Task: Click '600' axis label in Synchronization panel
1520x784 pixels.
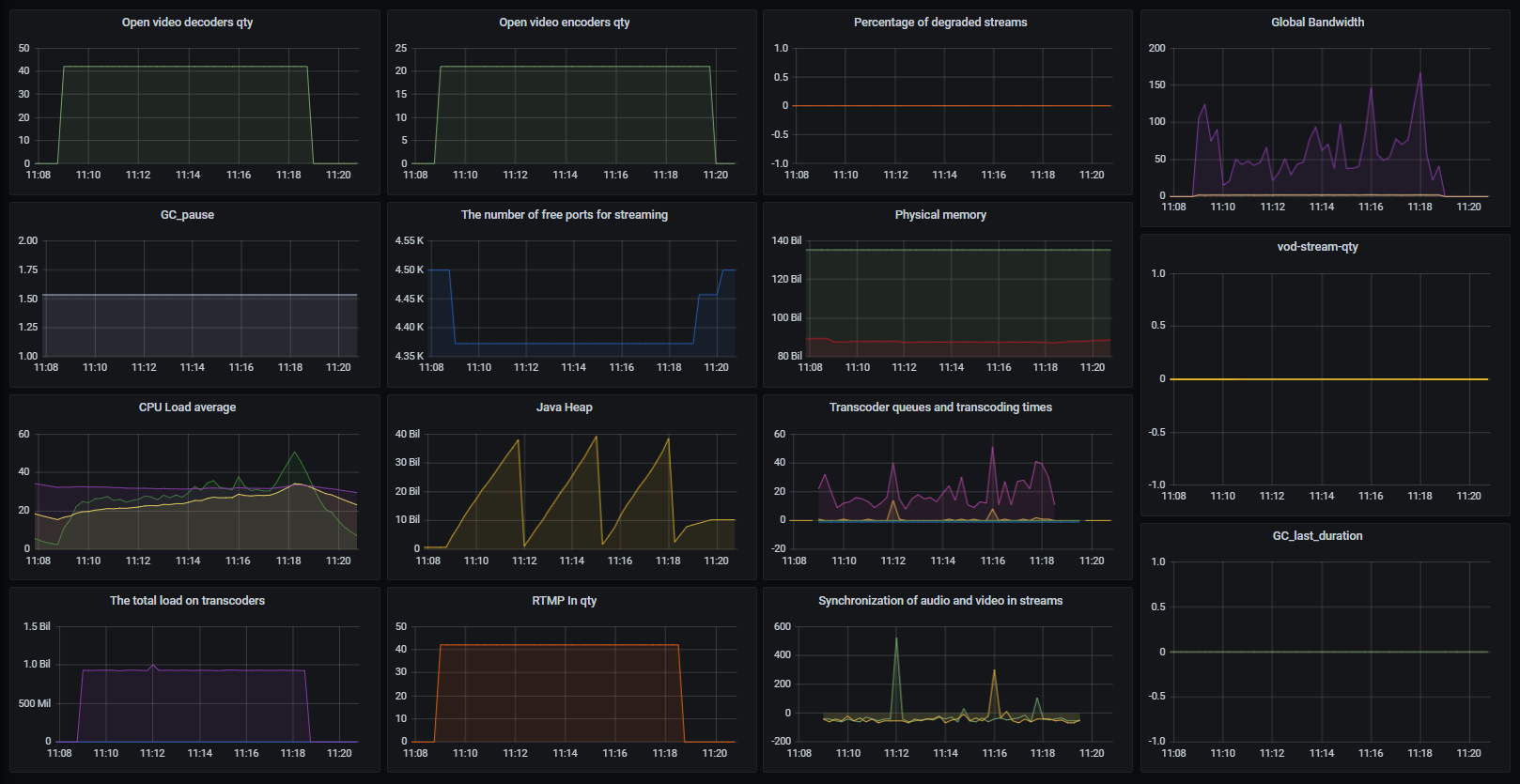Action: pos(783,626)
